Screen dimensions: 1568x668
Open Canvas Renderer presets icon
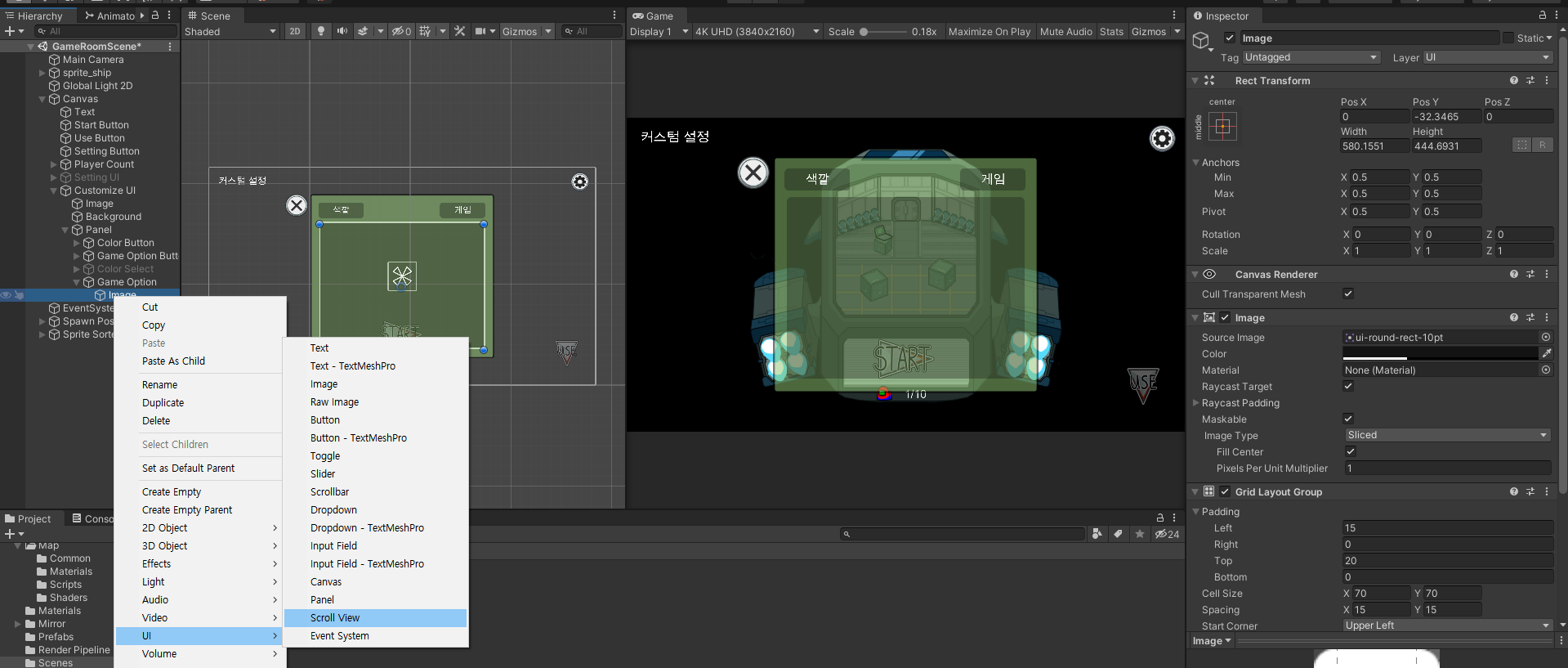pos(1530,274)
